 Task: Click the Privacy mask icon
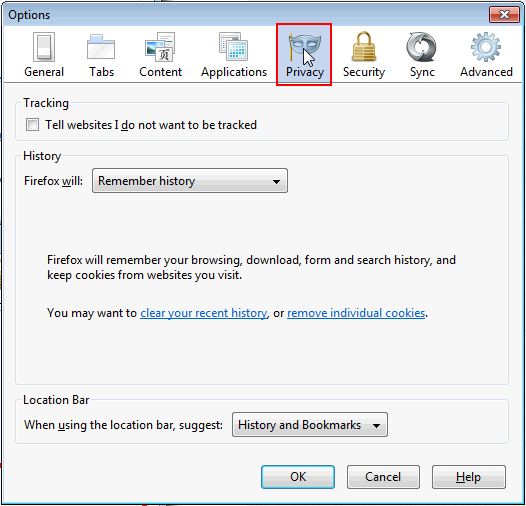(x=305, y=47)
